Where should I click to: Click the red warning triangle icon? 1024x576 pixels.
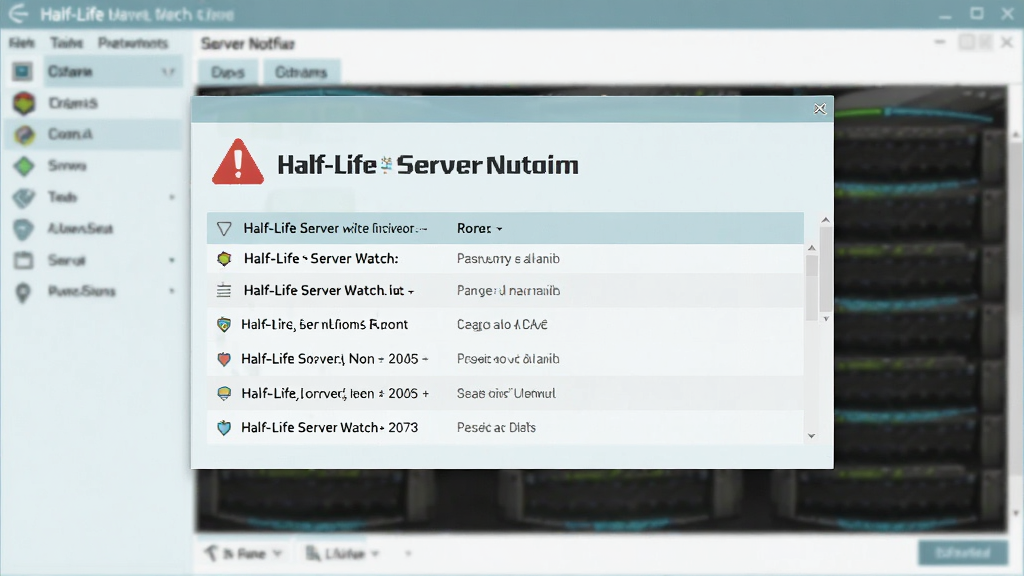click(238, 162)
